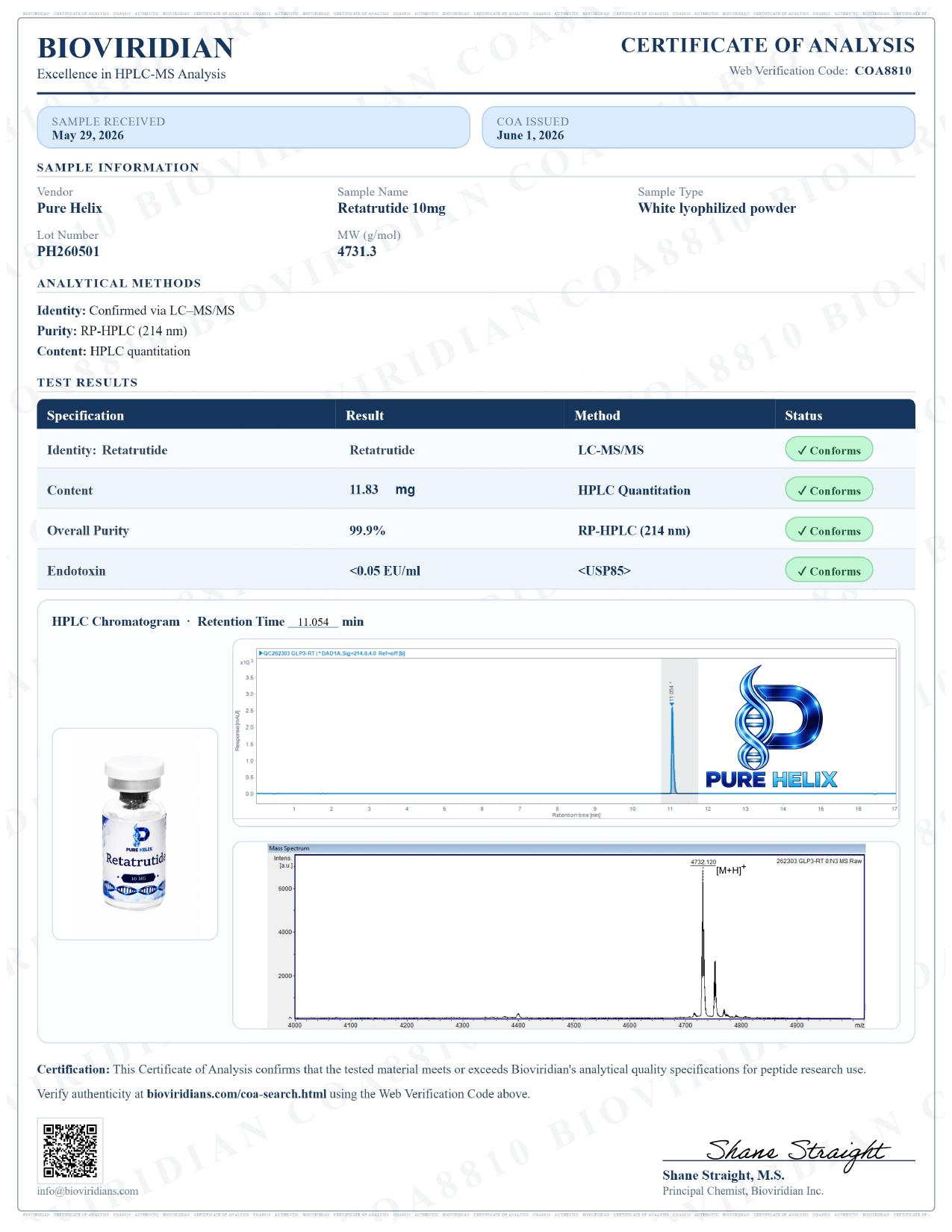Screen dimensions: 952x1232
Task: Click the QC262303 GLP3-RT chromatogram header
Action: [332, 653]
